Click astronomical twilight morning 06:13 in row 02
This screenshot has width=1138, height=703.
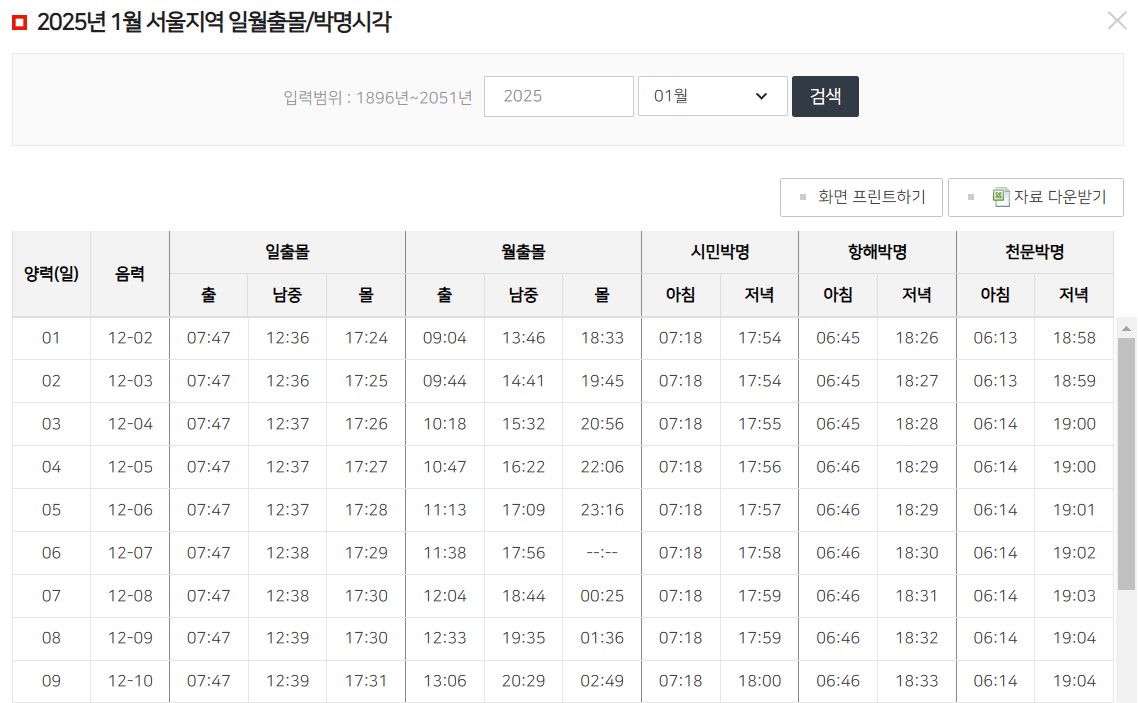click(995, 381)
